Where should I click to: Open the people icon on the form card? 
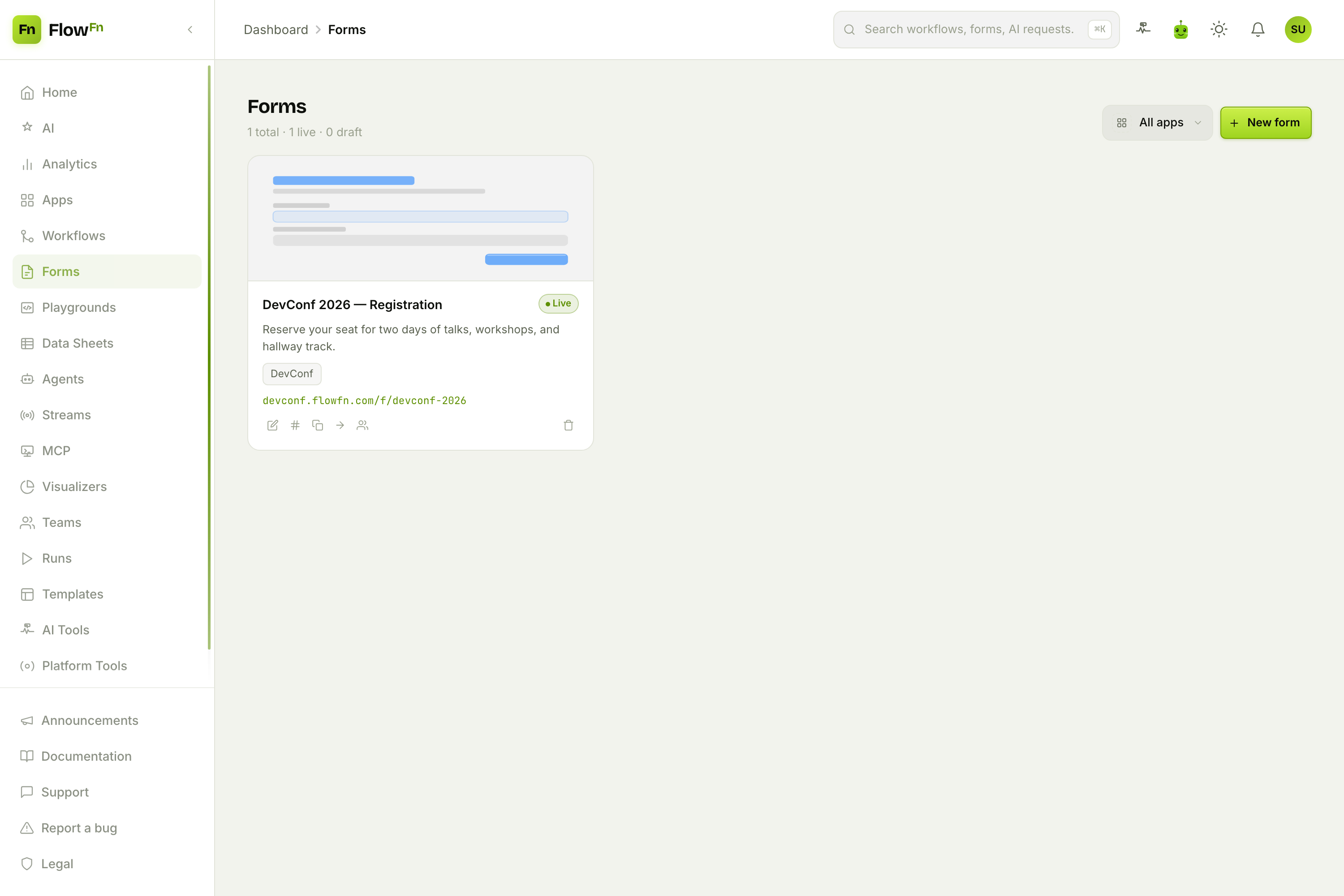pos(362,425)
